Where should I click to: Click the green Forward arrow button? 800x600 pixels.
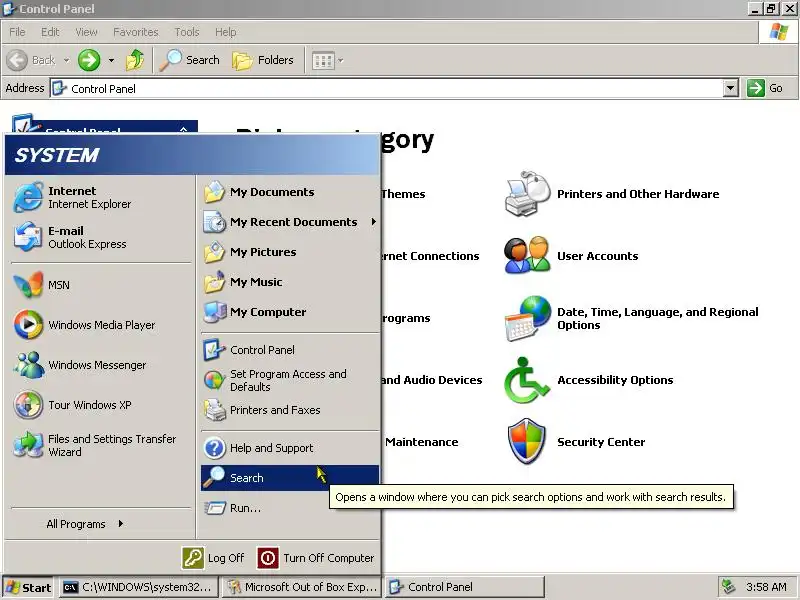[89, 60]
